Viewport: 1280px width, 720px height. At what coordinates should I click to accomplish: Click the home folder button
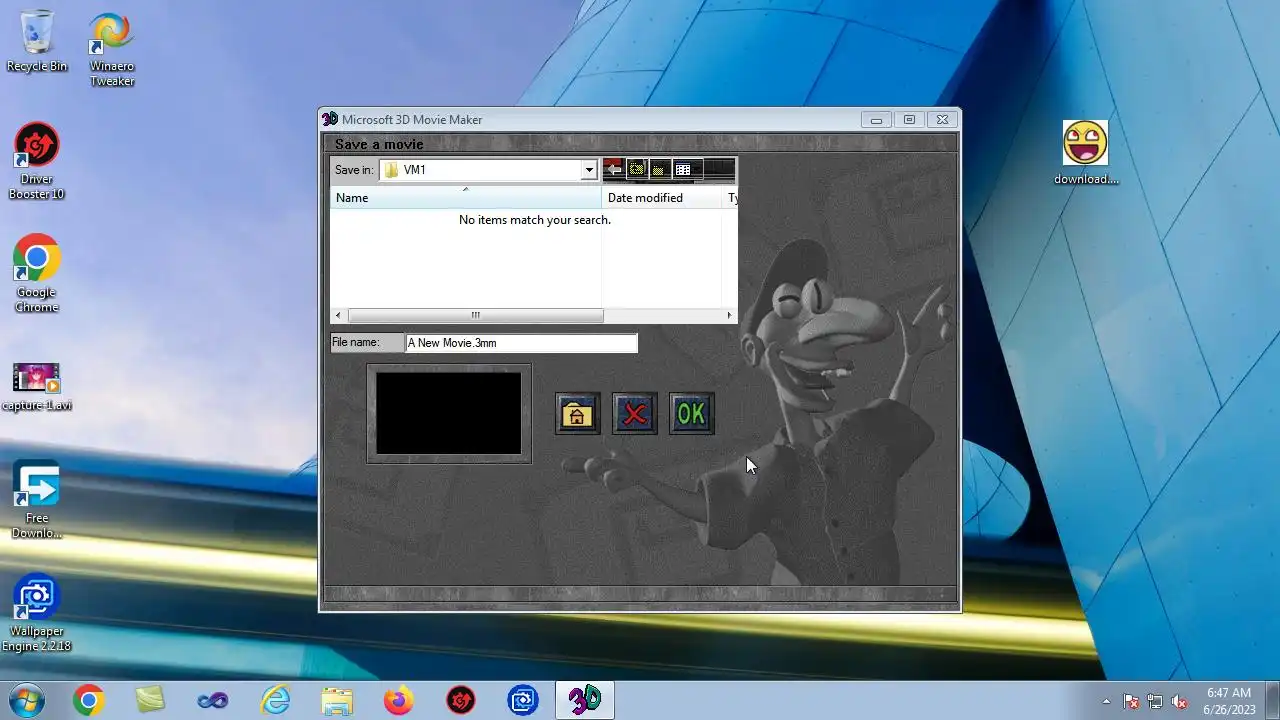[x=577, y=413]
